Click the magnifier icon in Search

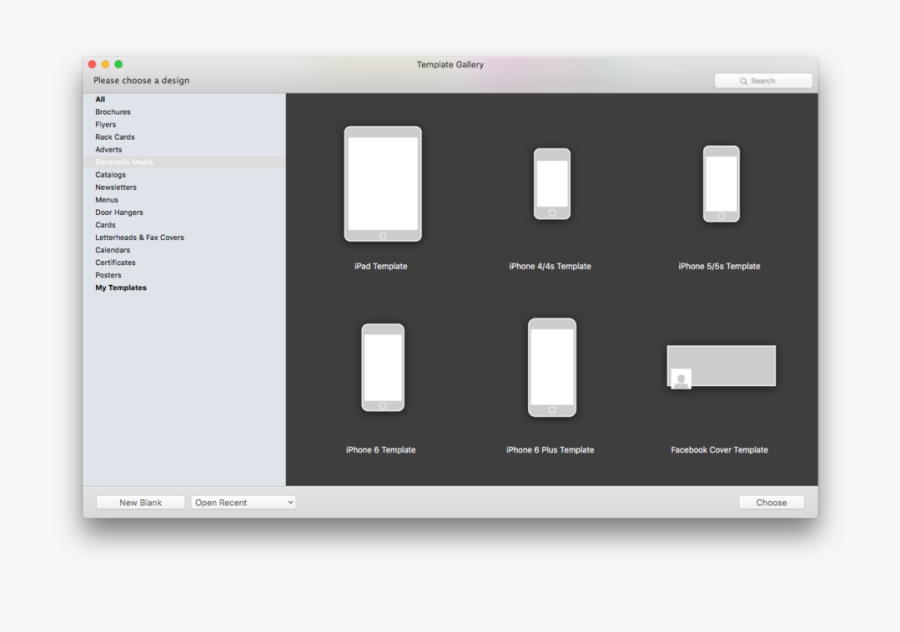(x=744, y=82)
